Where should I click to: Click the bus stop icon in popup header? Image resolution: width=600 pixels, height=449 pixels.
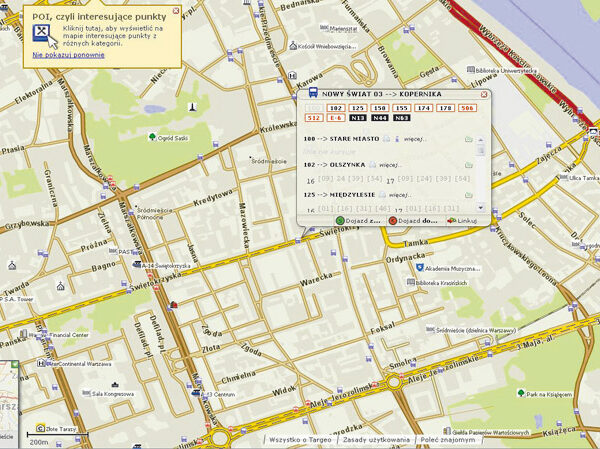coord(312,93)
